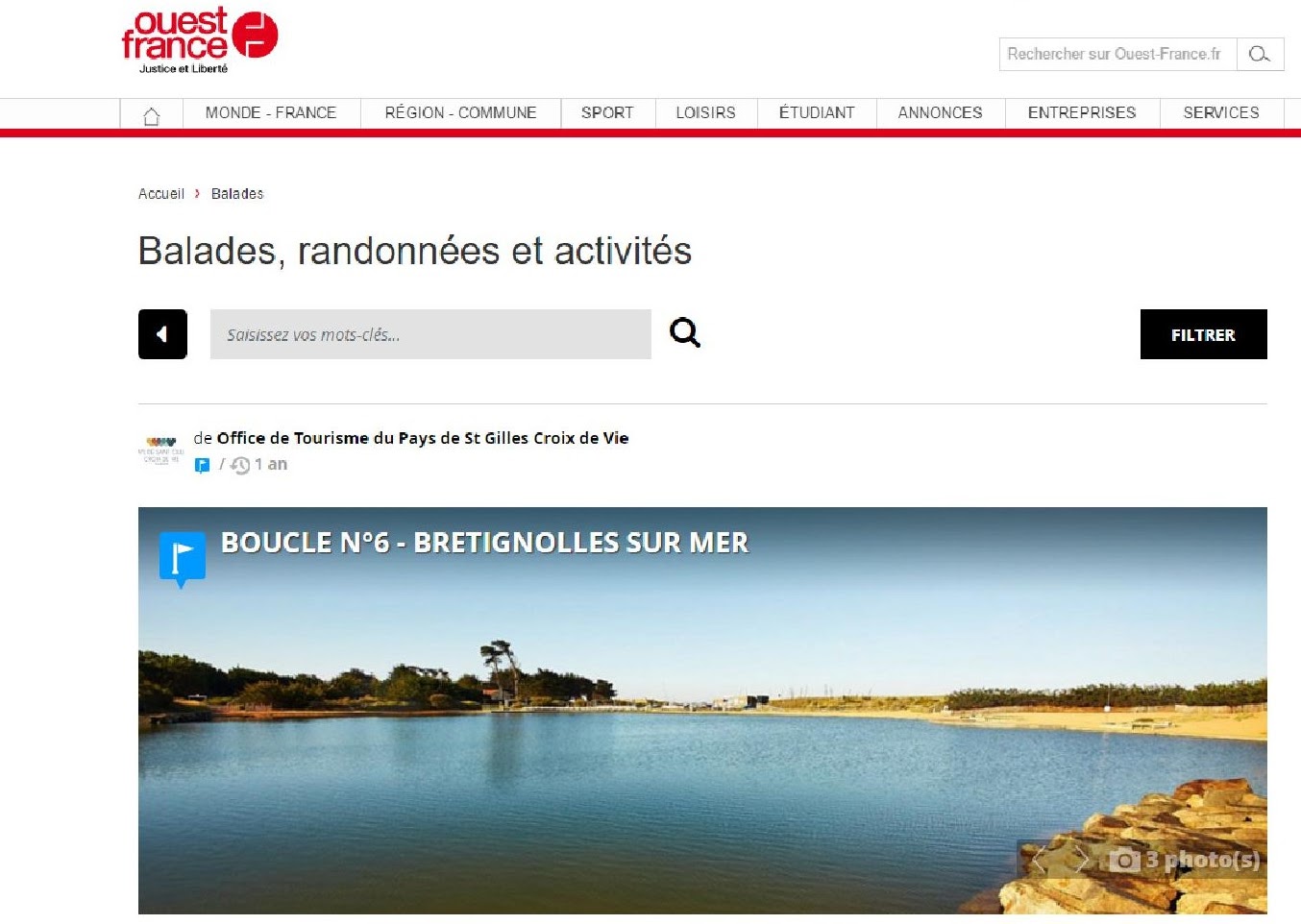Image resolution: width=1301 pixels, height=924 pixels.
Task: Click the black magnifier beside keyword field
Action: point(684,333)
